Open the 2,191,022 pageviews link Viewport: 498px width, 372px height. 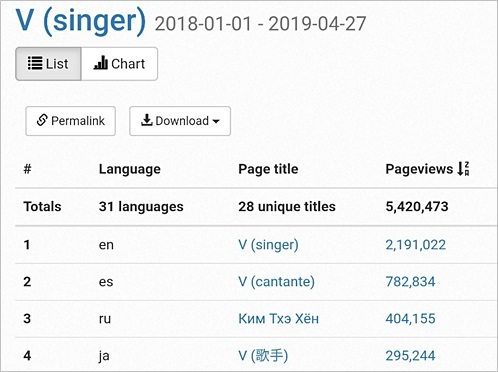[416, 245]
